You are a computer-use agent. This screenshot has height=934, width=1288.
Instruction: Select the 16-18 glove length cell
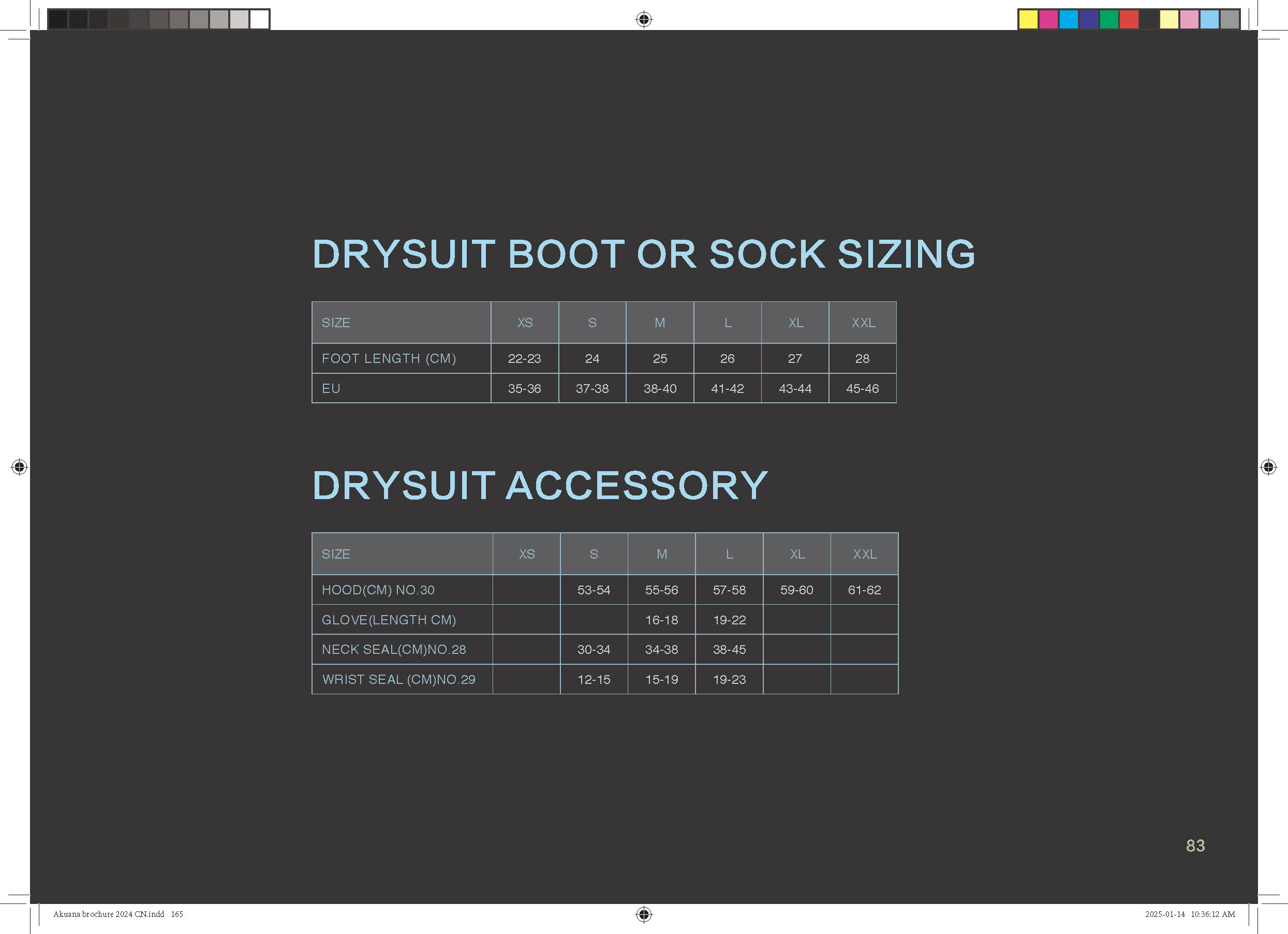pyautogui.click(x=661, y=620)
